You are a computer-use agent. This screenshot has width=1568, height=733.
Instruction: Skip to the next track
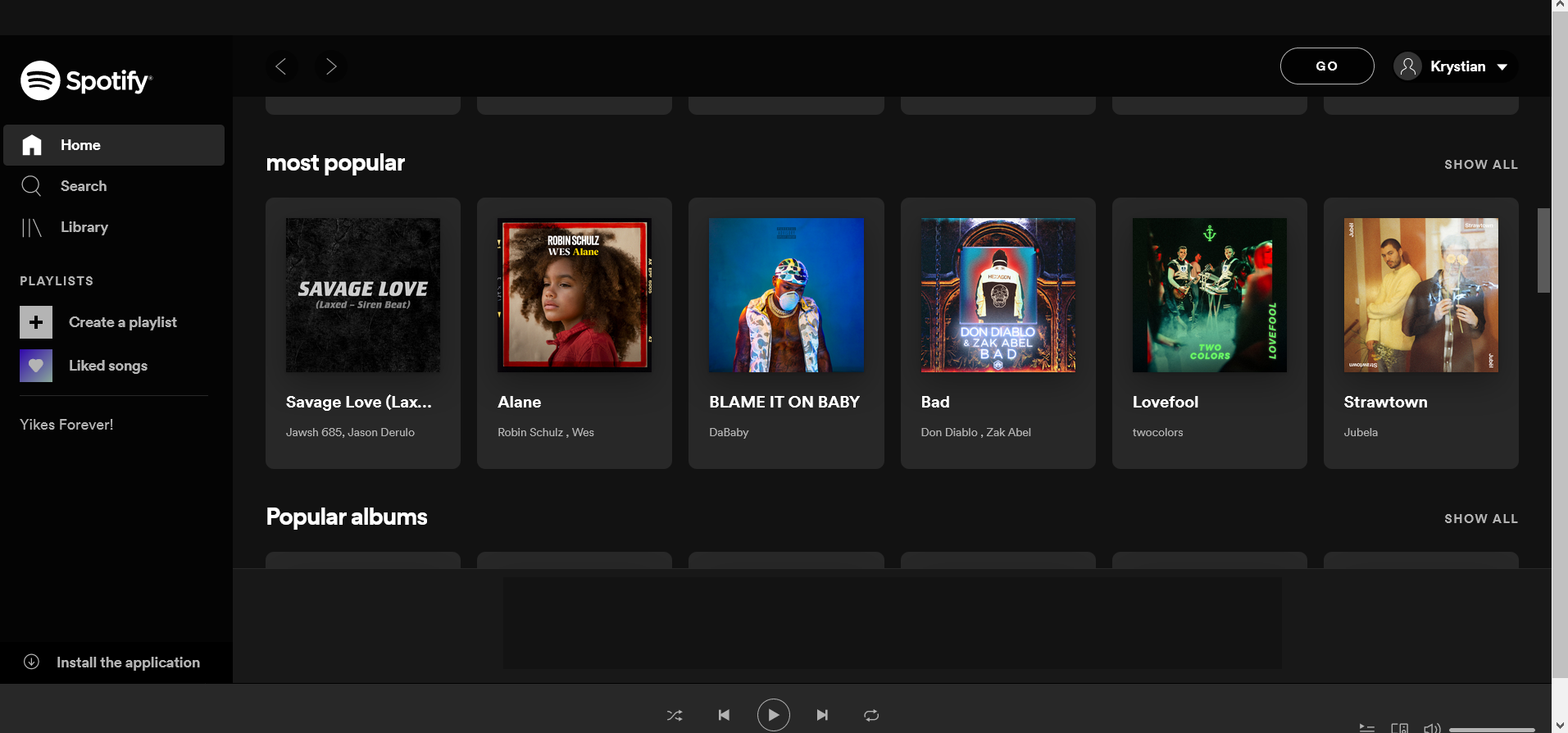(822, 715)
